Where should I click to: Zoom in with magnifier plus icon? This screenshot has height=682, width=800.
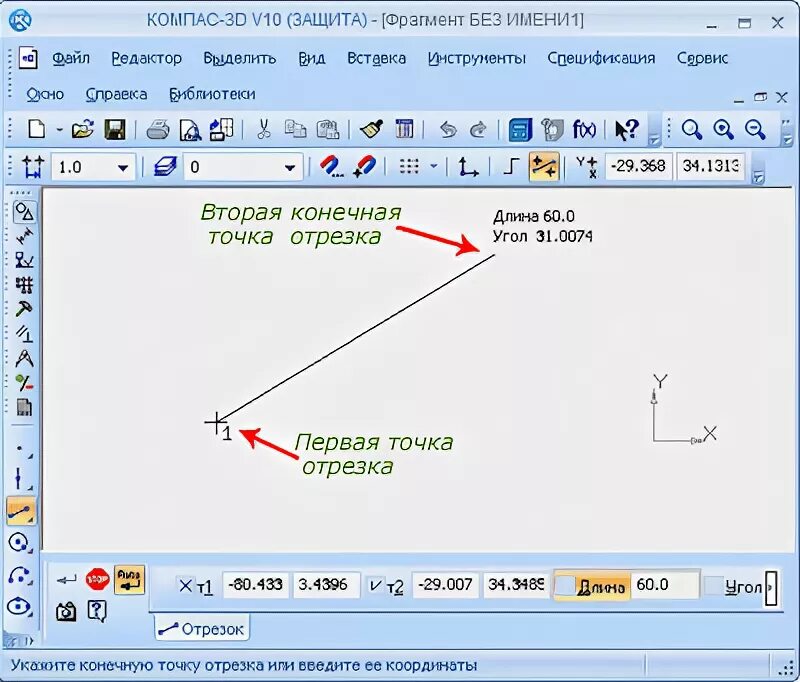[723, 130]
